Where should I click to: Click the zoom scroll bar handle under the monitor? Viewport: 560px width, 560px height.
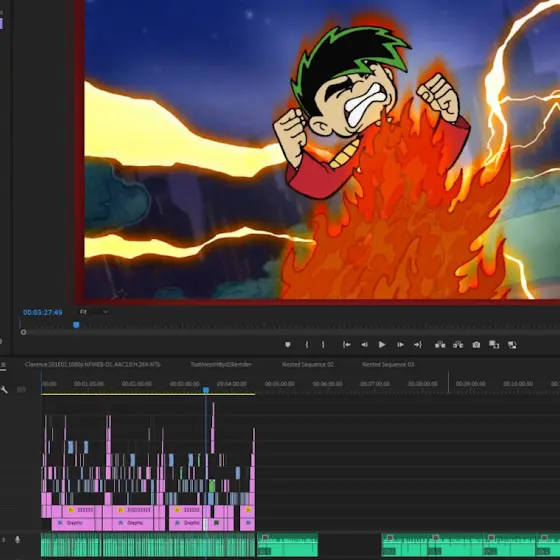click(23, 332)
